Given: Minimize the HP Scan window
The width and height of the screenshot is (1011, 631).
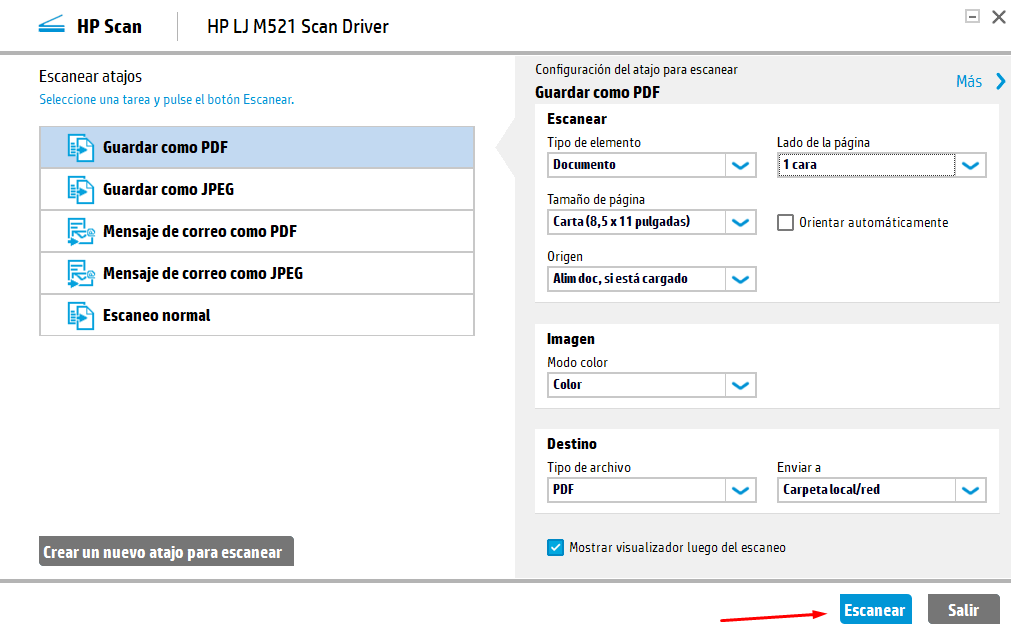Looking at the screenshot, I should pos(972,17).
